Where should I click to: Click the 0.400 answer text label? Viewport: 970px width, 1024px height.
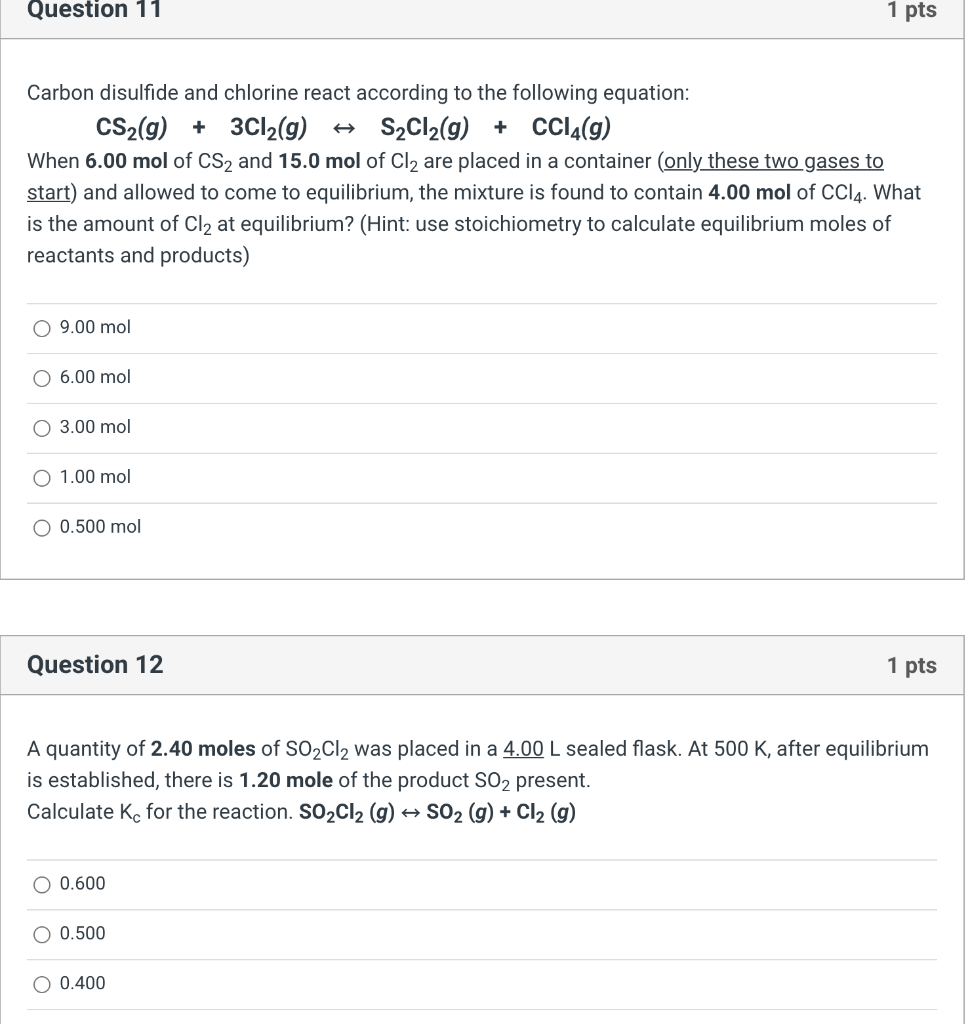82,983
